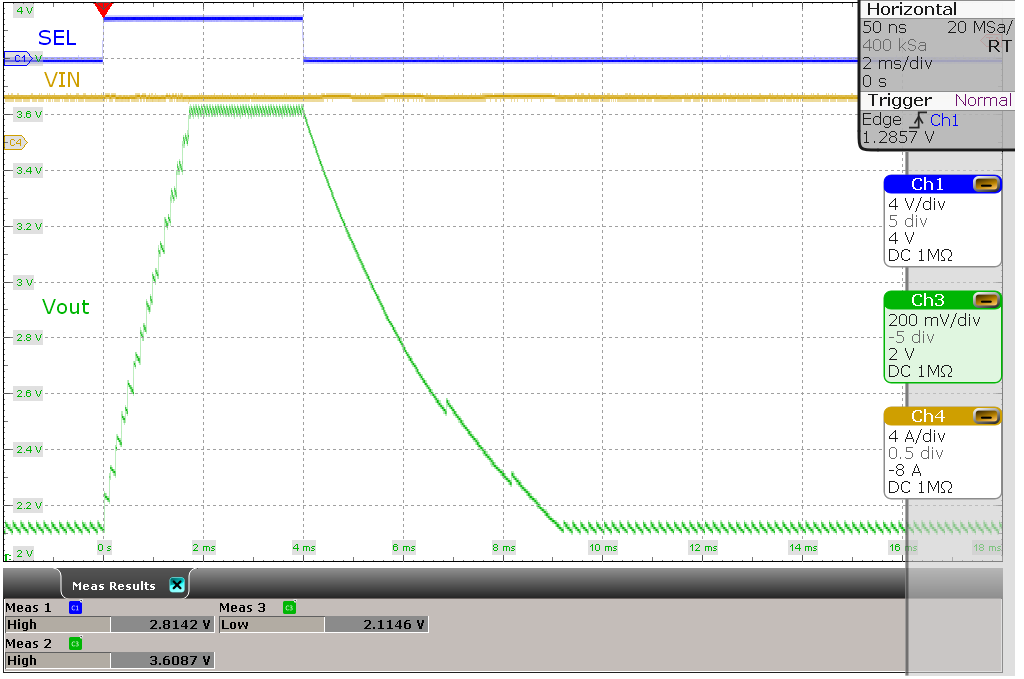Screen dimensions: 1024x679
Task: Close the Meas Results panel
Action: pyautogui.click(x=177, y=585)
